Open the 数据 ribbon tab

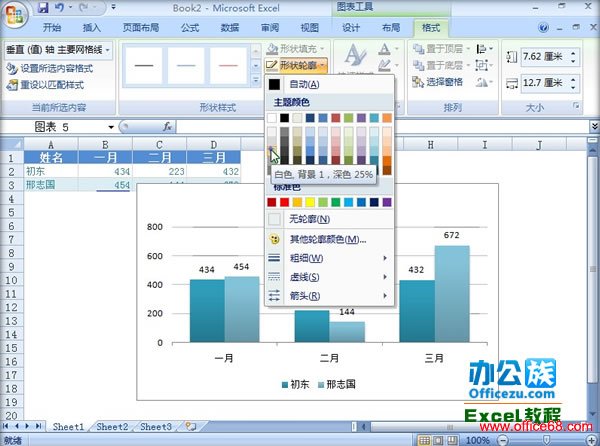(230, 28)
